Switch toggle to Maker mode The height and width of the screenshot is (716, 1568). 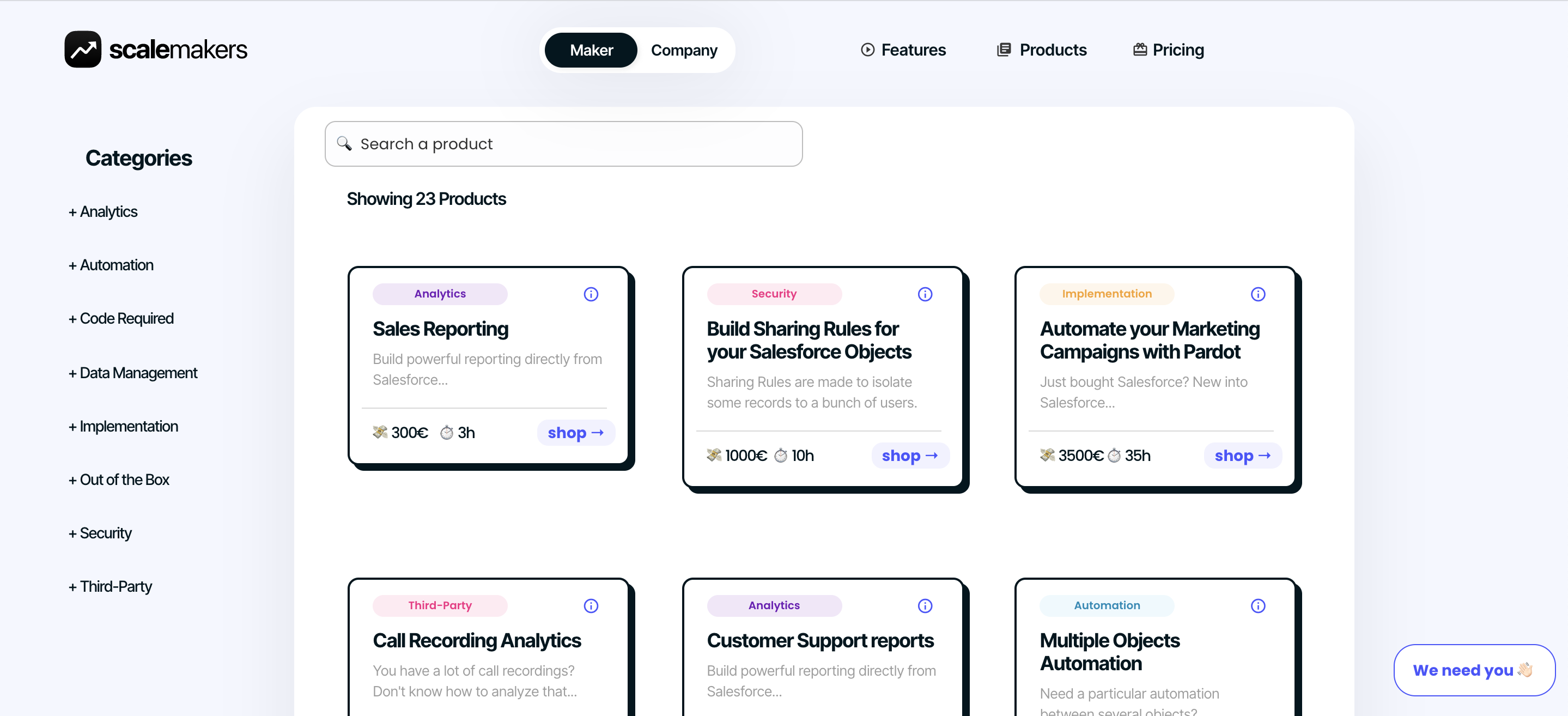pyautogui.click(x=591, y=50)
